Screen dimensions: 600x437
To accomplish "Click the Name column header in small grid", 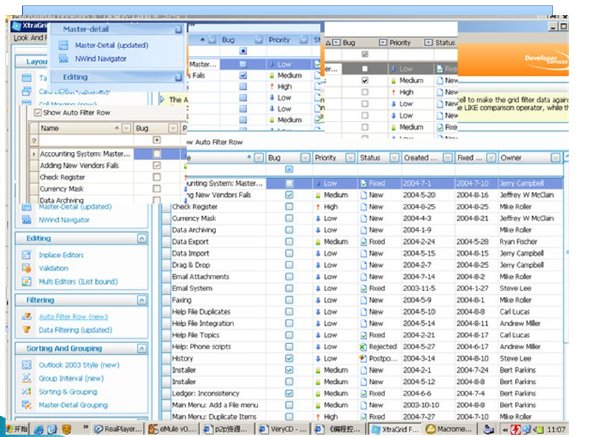I will pyautogui.click(x=85, y=128).
